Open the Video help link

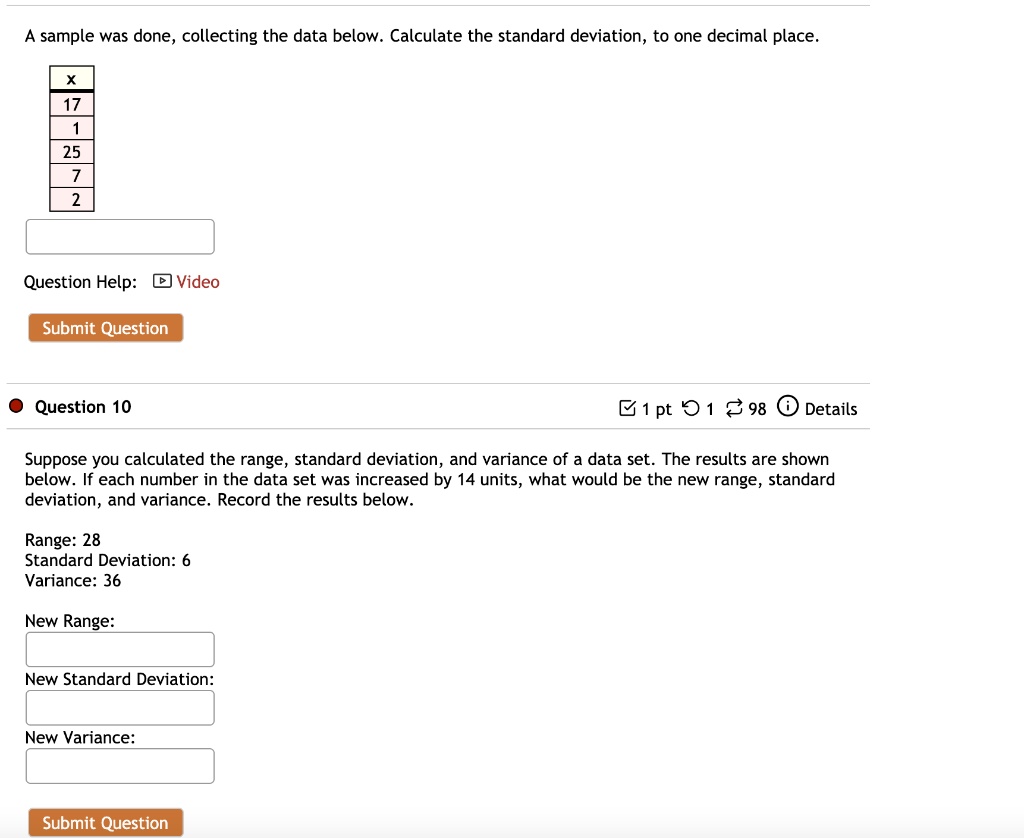coord(197,282)
